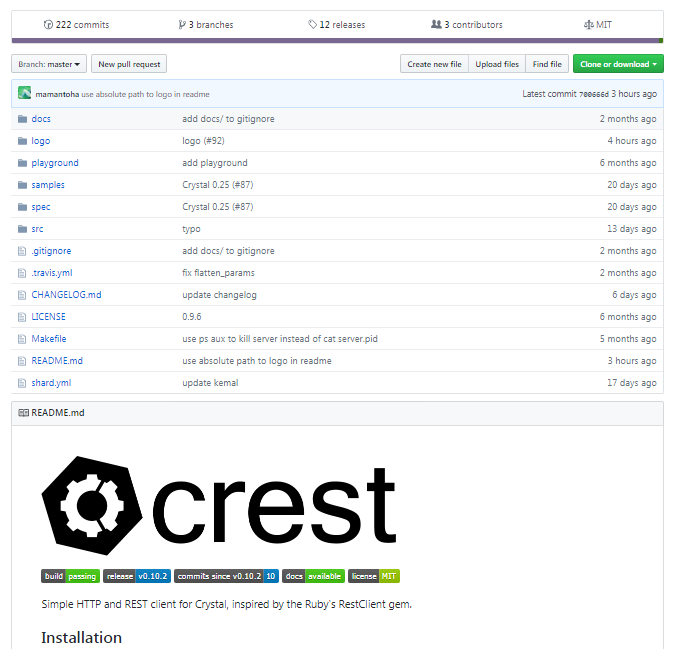Open the LICENSE file
The height and width of the screenshot is (649, 673).
pos(49,317)
